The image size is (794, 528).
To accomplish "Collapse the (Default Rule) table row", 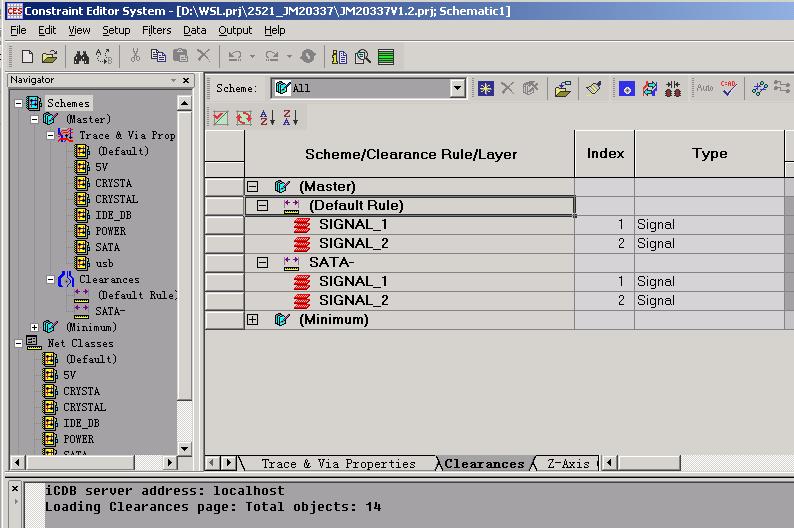I will point(262,206).
